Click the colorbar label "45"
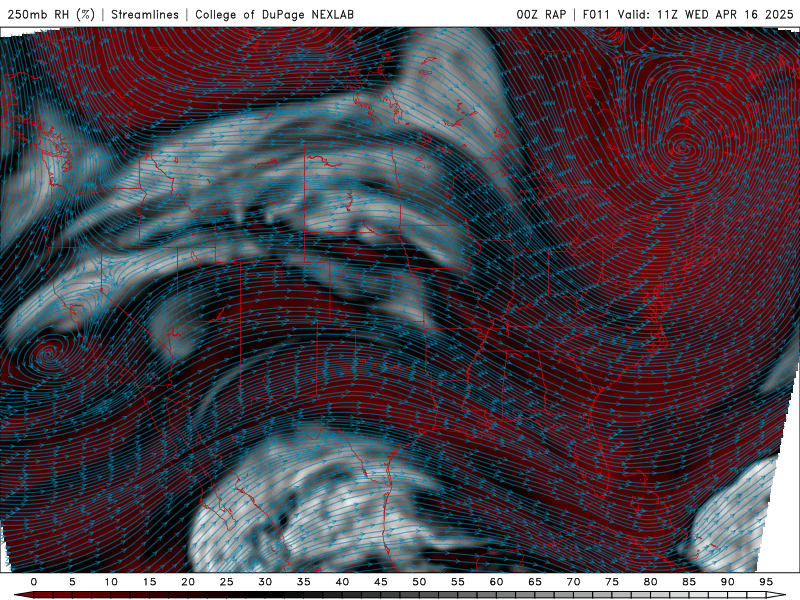The width and height of the screenshot is (800, 600). [381, 582]
